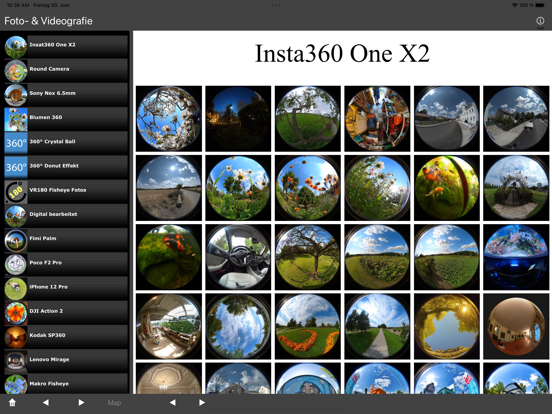Open the aquarium coral reef fisheye photo
552x414 pixels.
[x=516, y=257]
